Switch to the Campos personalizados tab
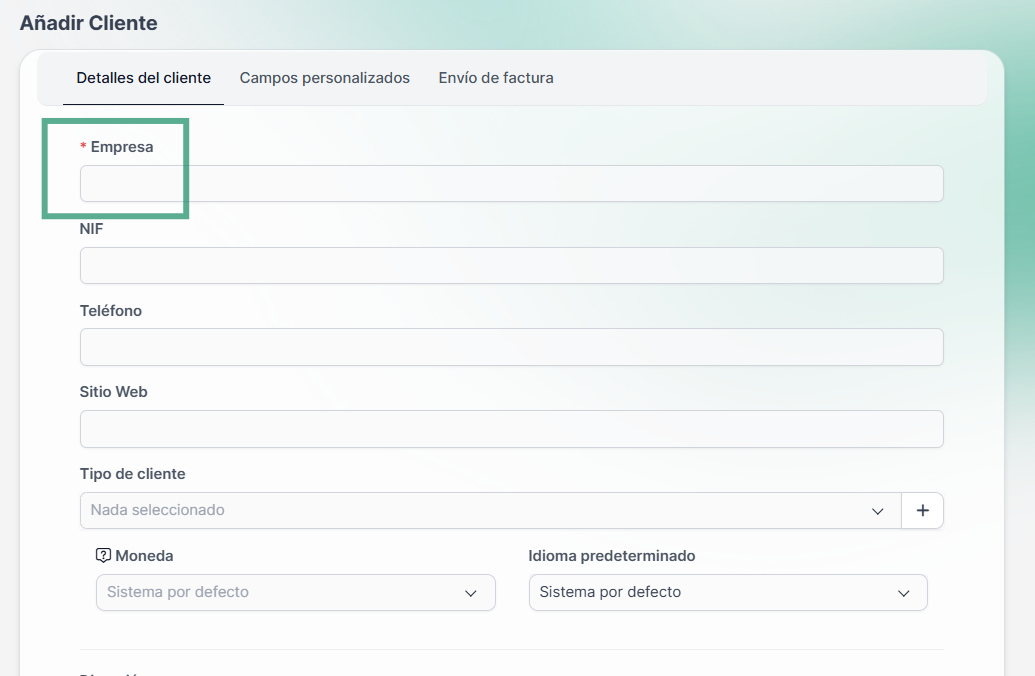1035x676 pixels. click(325, 78)
